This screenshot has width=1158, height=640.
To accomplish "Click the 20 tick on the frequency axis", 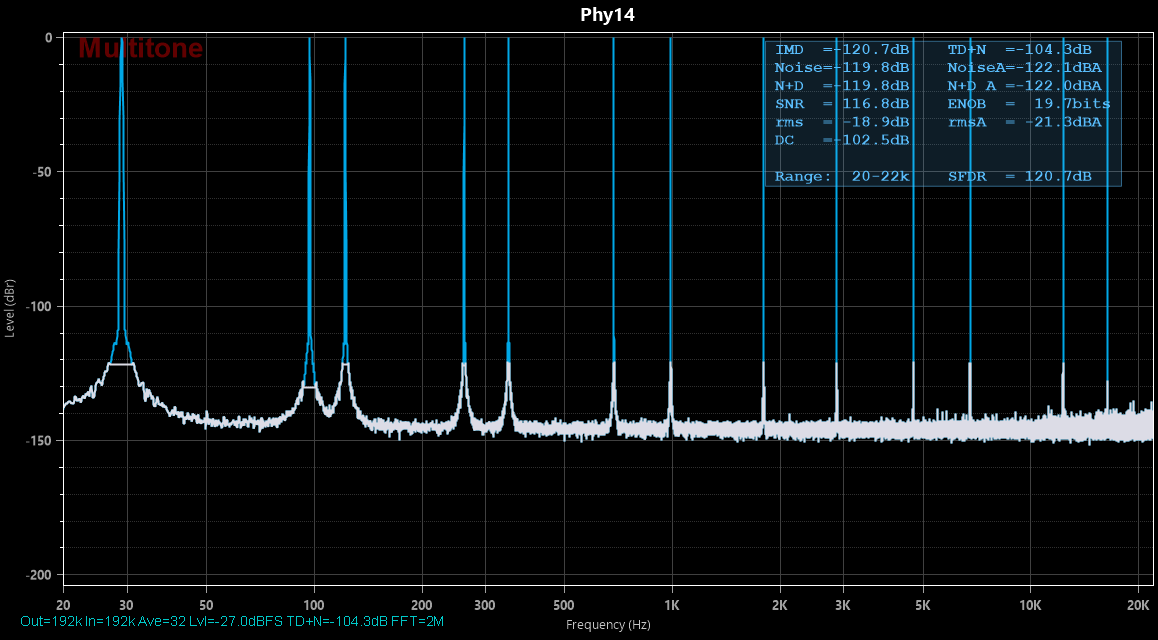I will coord(64,605).
